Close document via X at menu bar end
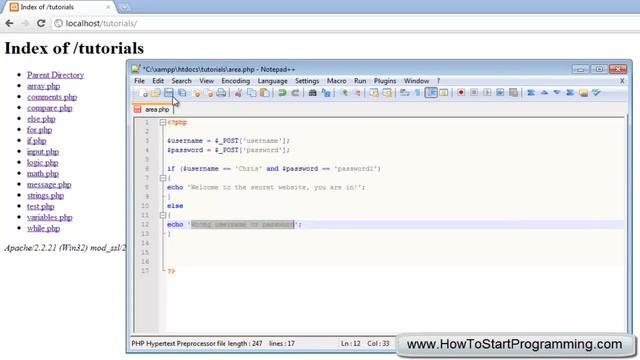This screenshot has height=360, width=640. click(622, 81)
